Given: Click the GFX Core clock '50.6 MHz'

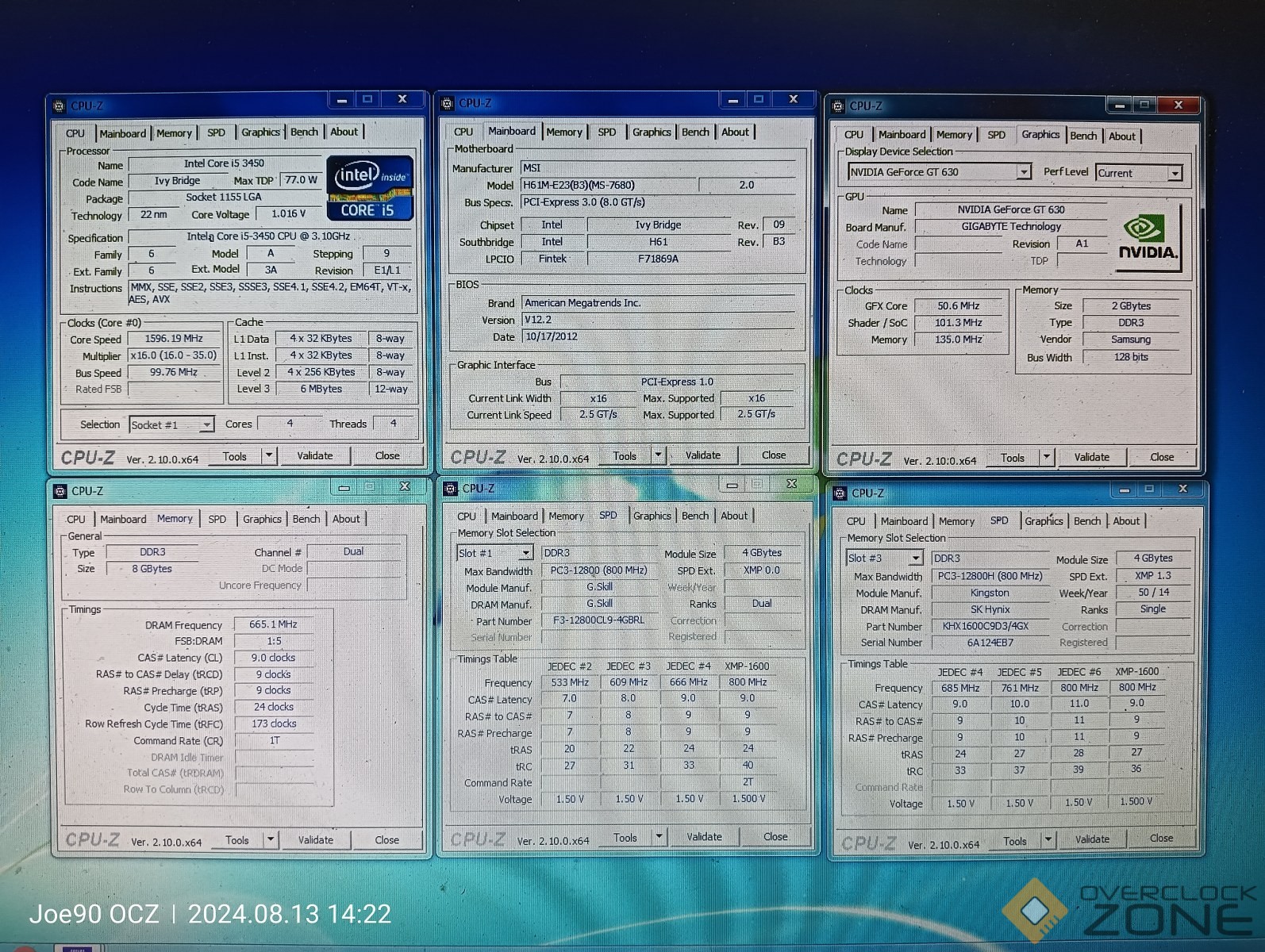Looking at the screenshot, I should pyautogui.click(x=959, y=306).
